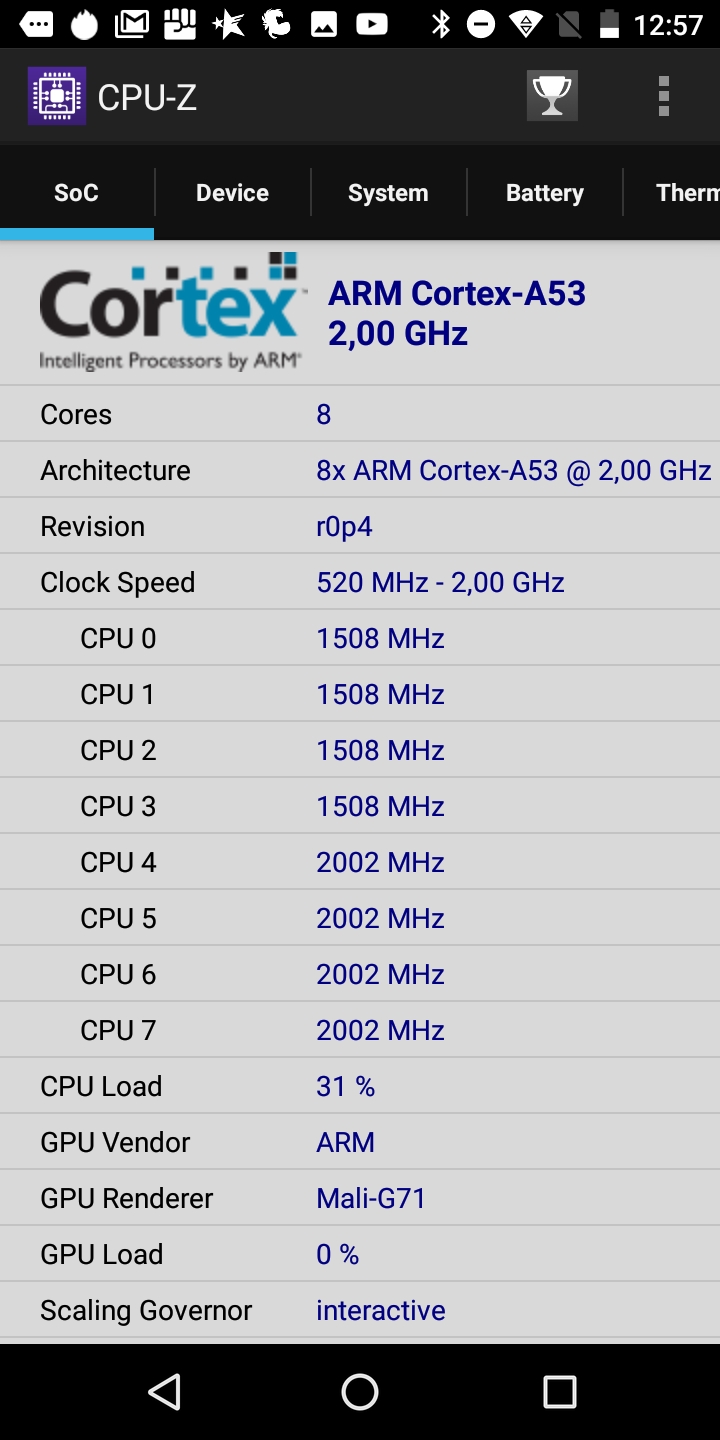
Task: Open the three-dot overflow menu
Action: [x=663, y=96]
